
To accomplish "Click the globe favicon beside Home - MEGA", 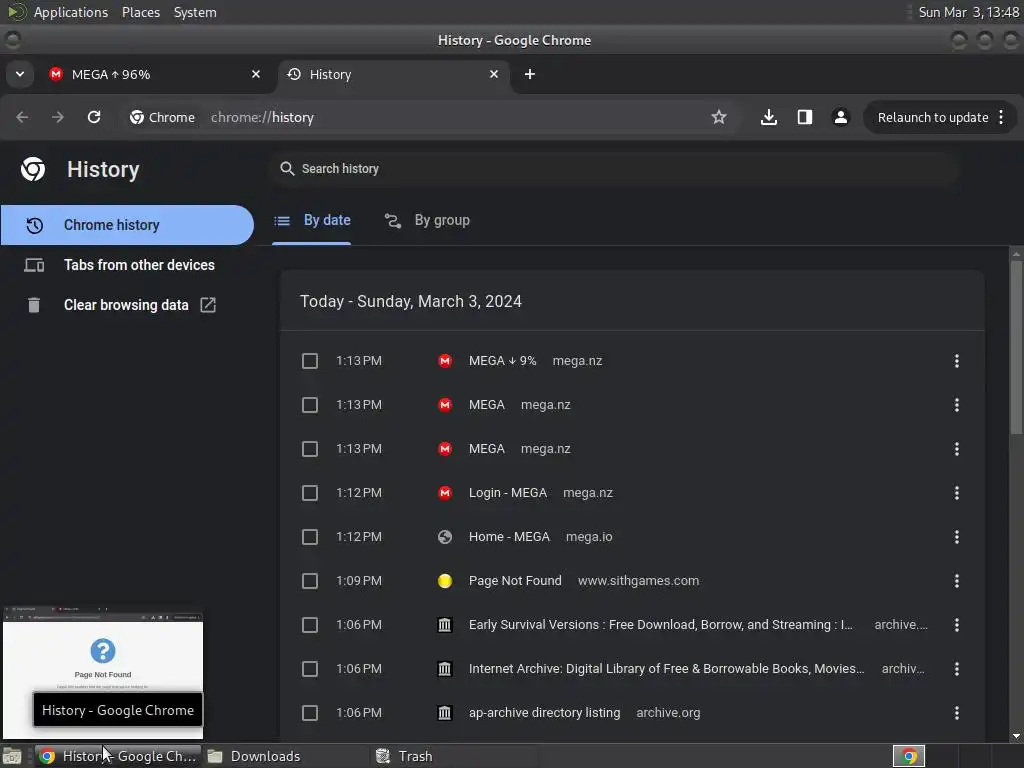I will pyautogui.click(x=445, y=537).
